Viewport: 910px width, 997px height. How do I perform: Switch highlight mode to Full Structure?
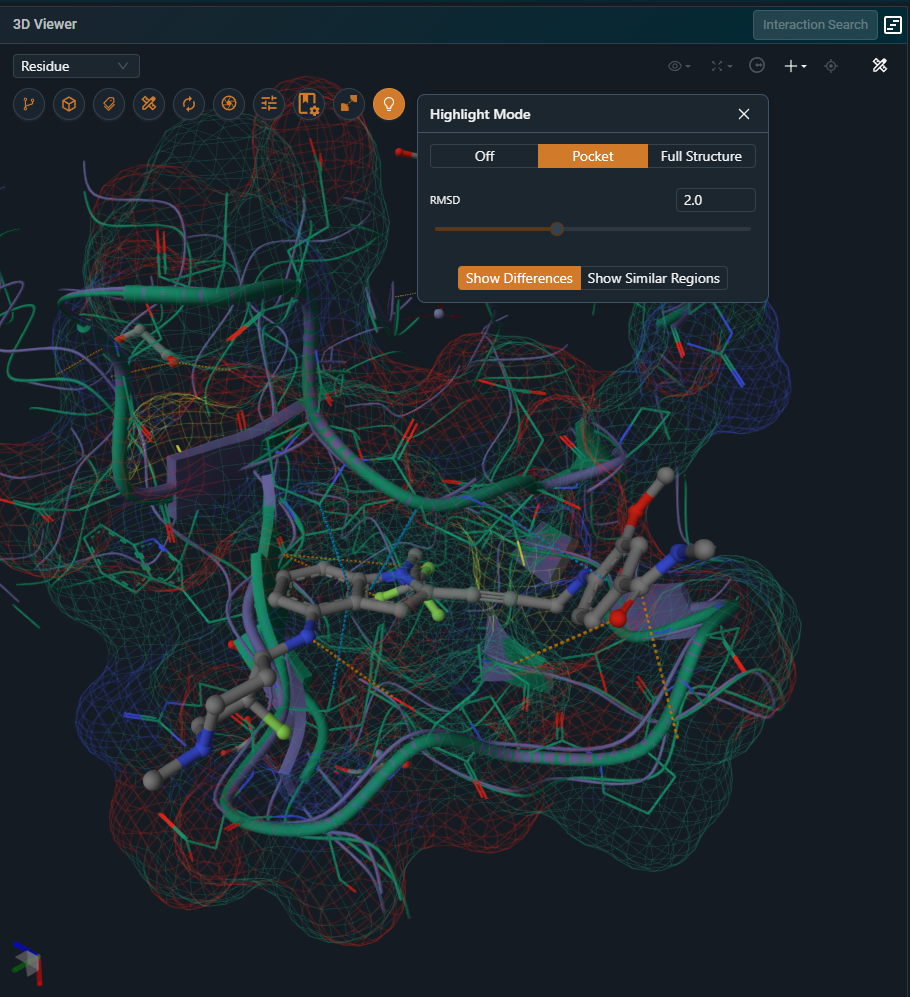coord(701,156)
